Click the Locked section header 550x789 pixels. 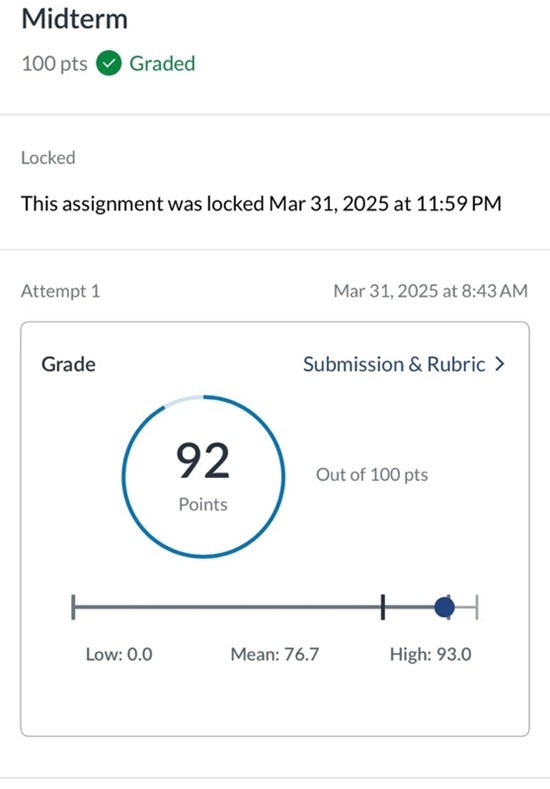tap(48, 158)
